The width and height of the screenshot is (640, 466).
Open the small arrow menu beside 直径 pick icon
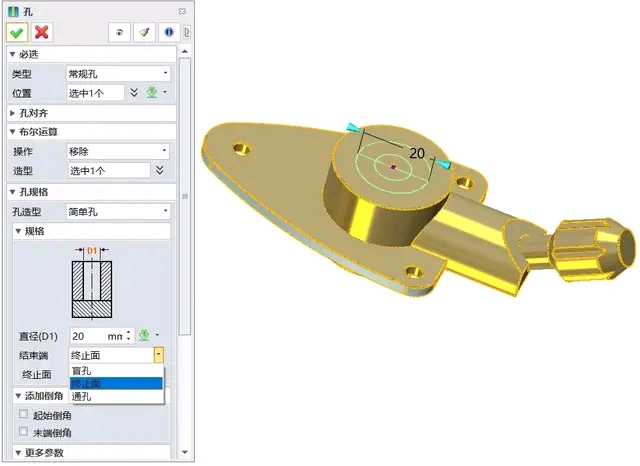point(157,335)
